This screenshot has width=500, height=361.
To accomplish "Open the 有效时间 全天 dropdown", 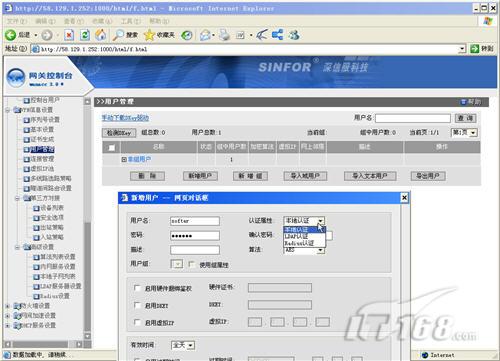I will click(x=183, y=345).
